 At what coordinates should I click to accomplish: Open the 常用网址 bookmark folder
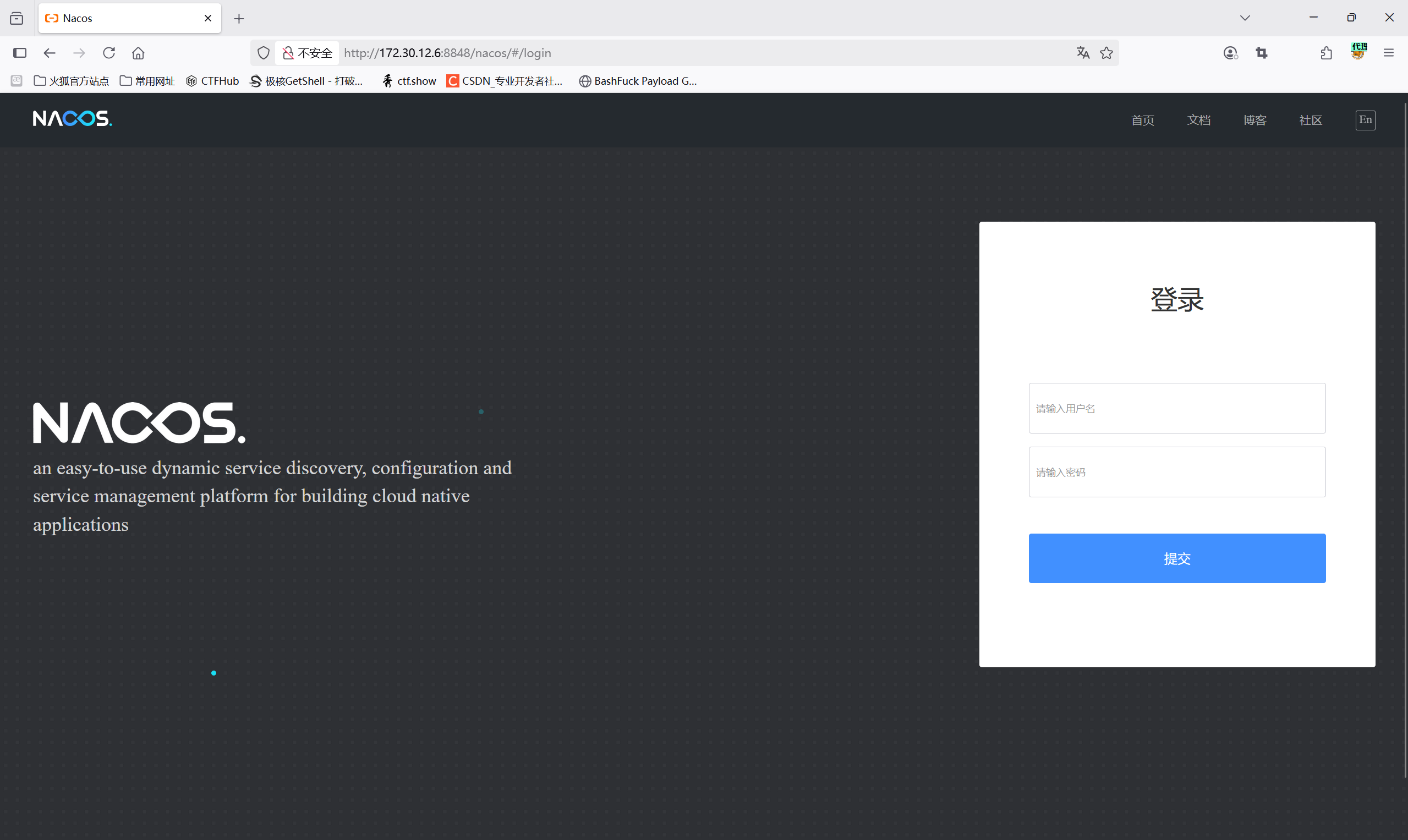(x=147, y=81)
